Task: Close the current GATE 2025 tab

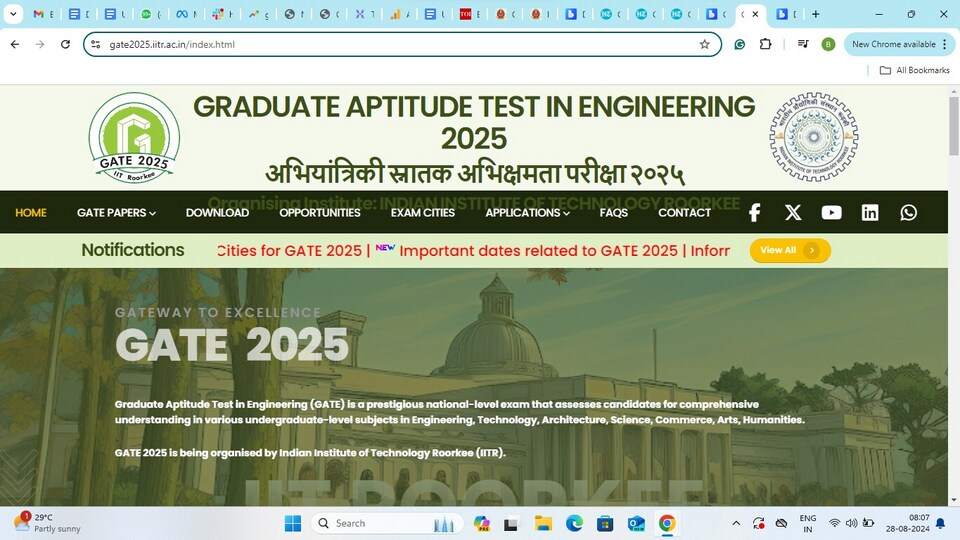Action: point(756,14)
